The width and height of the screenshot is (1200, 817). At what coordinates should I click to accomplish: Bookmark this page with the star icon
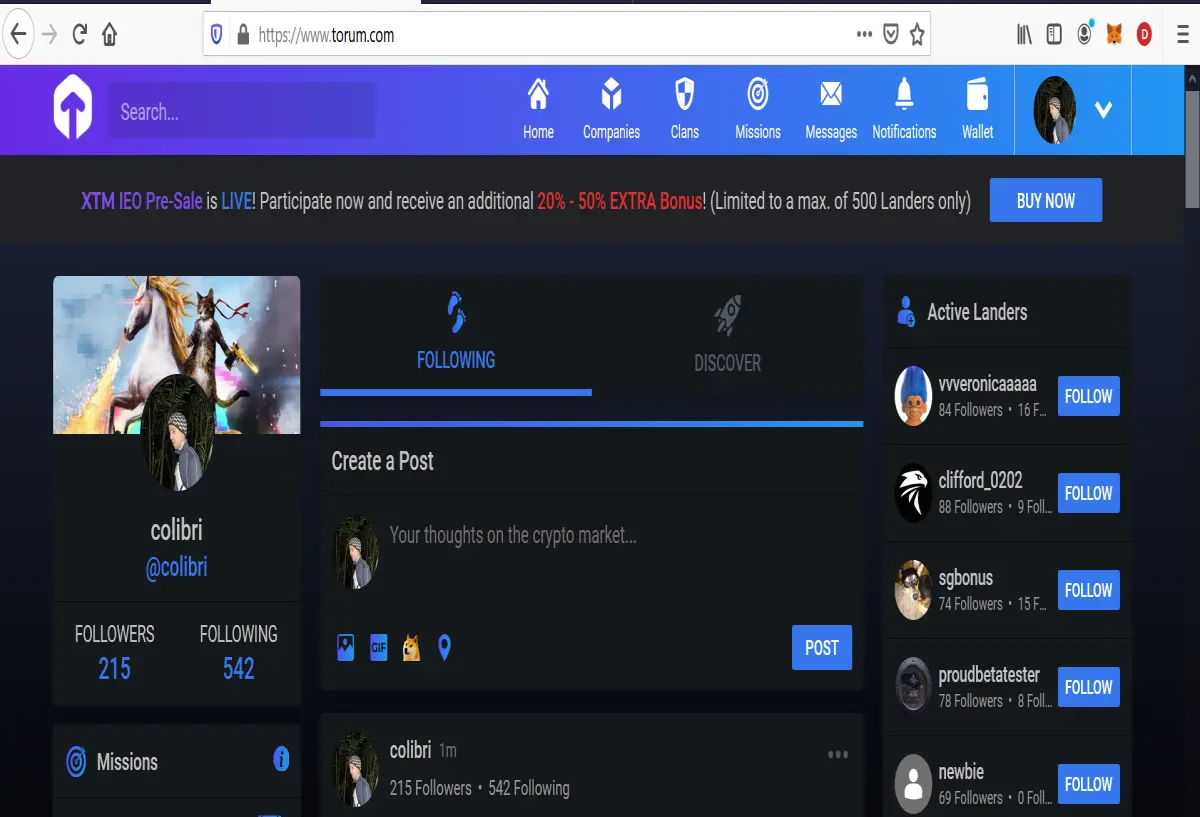(x=917, y=35)
